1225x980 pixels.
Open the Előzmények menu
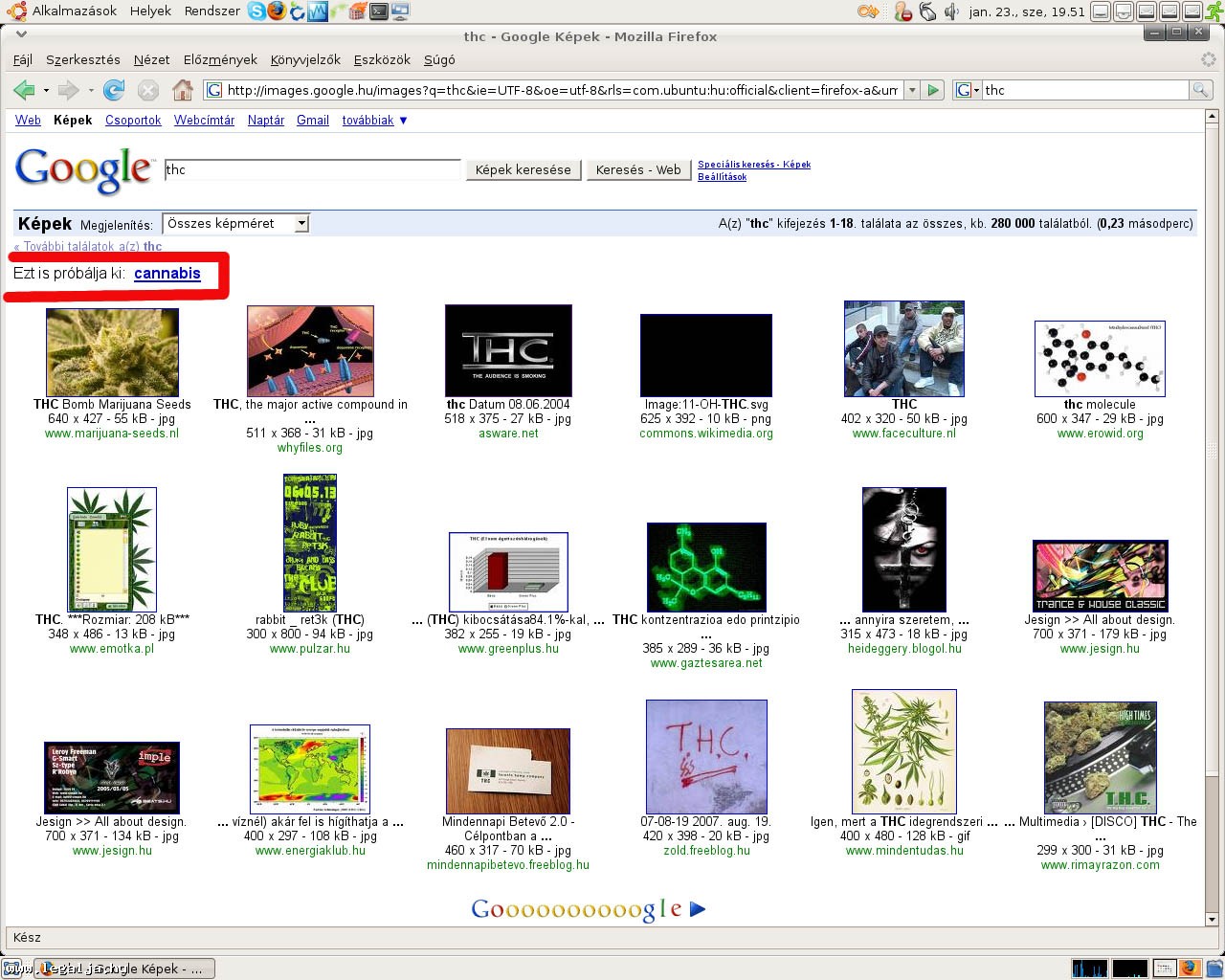point(220,59)
